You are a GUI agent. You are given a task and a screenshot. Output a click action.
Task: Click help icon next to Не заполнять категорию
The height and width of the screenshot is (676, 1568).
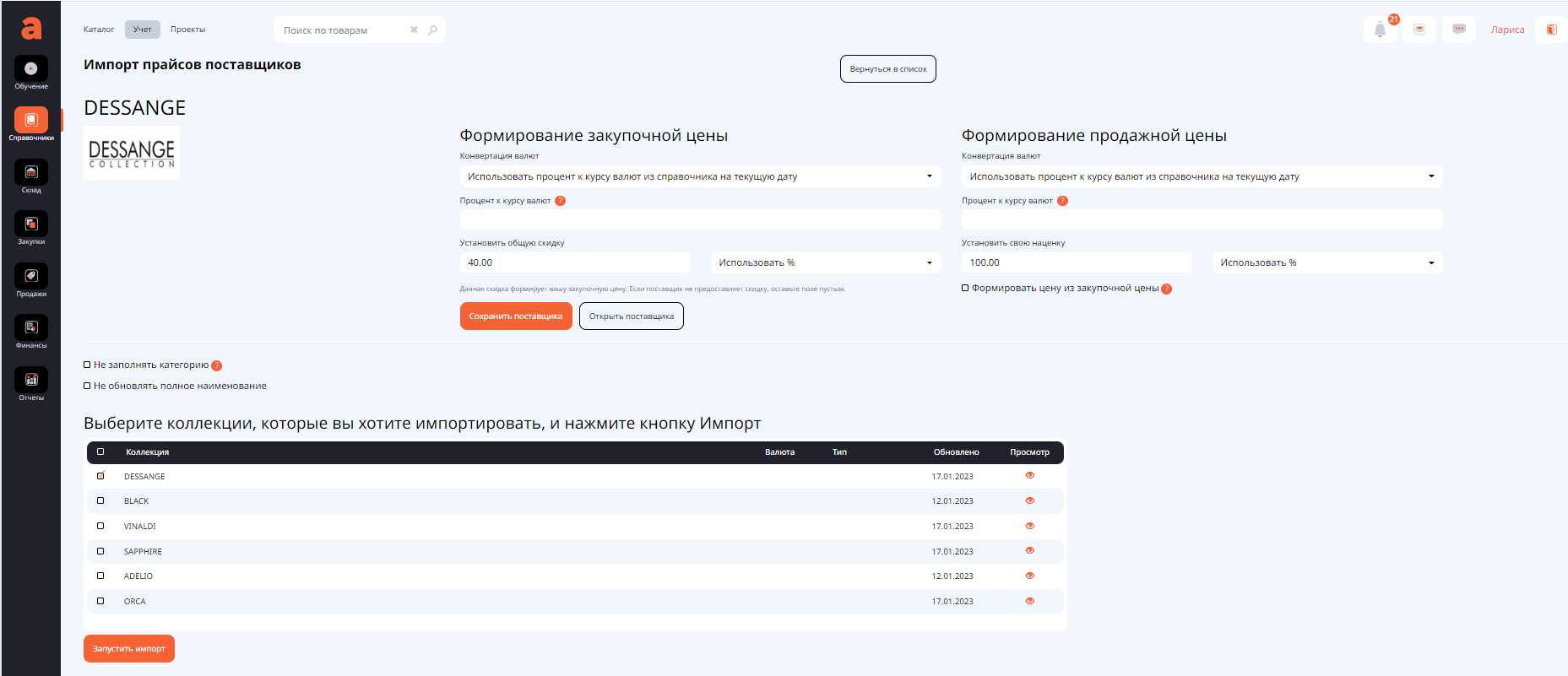tap(217, 365)
